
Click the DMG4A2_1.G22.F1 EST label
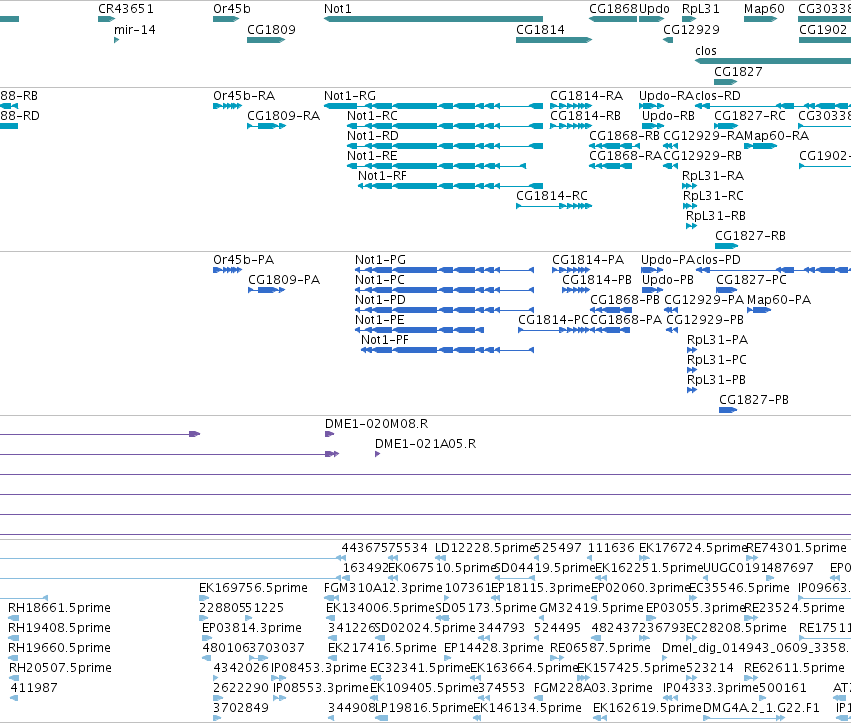[761, 708]
